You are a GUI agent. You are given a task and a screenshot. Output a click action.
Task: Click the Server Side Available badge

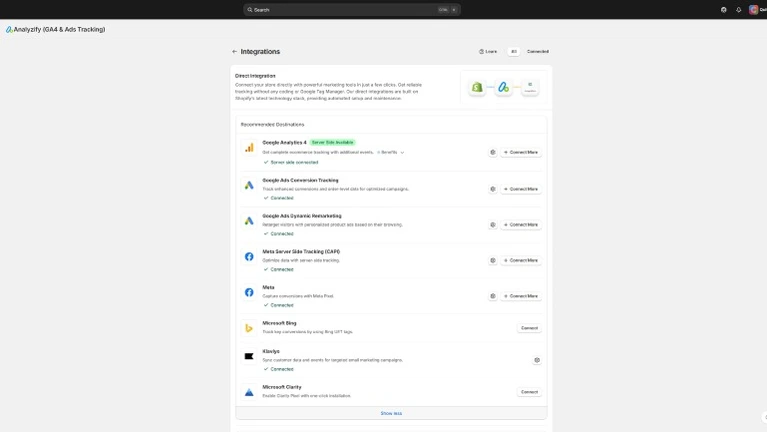[x=332, y=142]
